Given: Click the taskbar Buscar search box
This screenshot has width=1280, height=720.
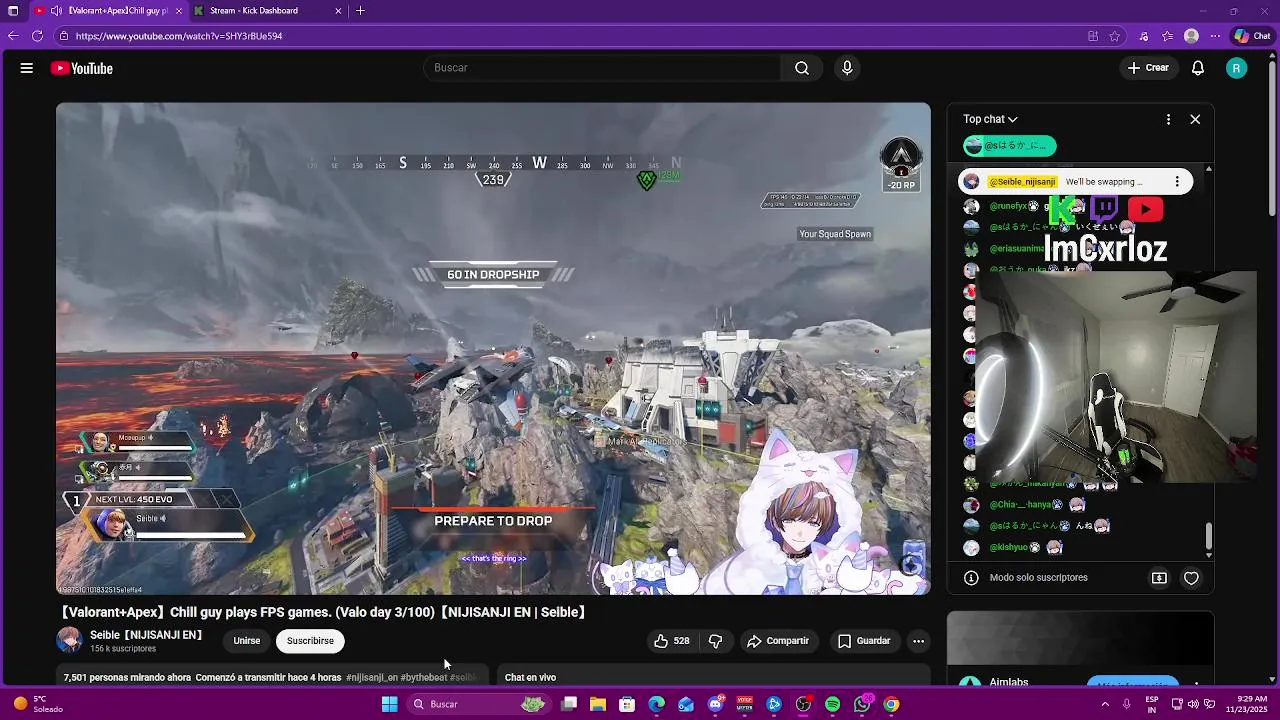Looking at the screenshot, I should [481, 704].
